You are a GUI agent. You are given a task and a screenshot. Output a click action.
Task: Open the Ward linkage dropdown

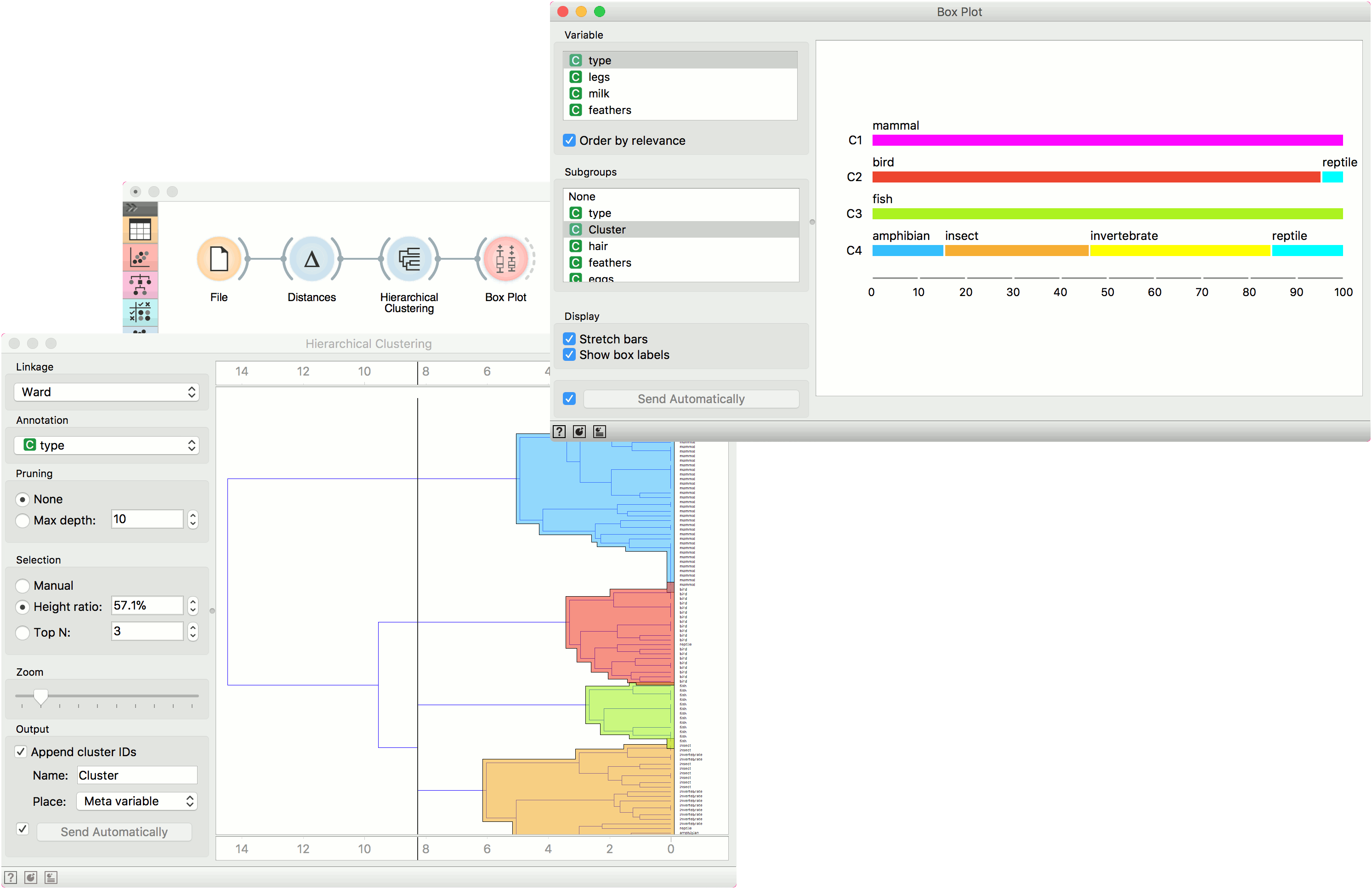point(107,392)
